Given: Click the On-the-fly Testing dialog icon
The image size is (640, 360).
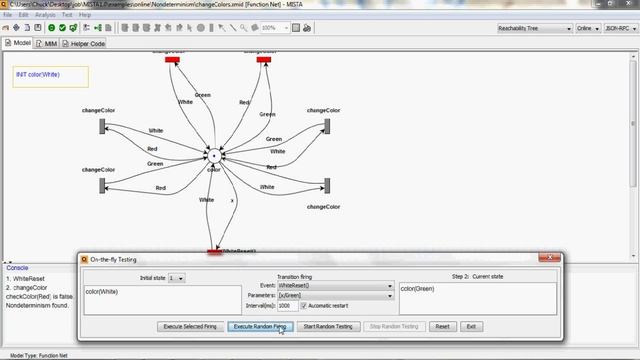Looking at the screenshot, I should point(84,260).
